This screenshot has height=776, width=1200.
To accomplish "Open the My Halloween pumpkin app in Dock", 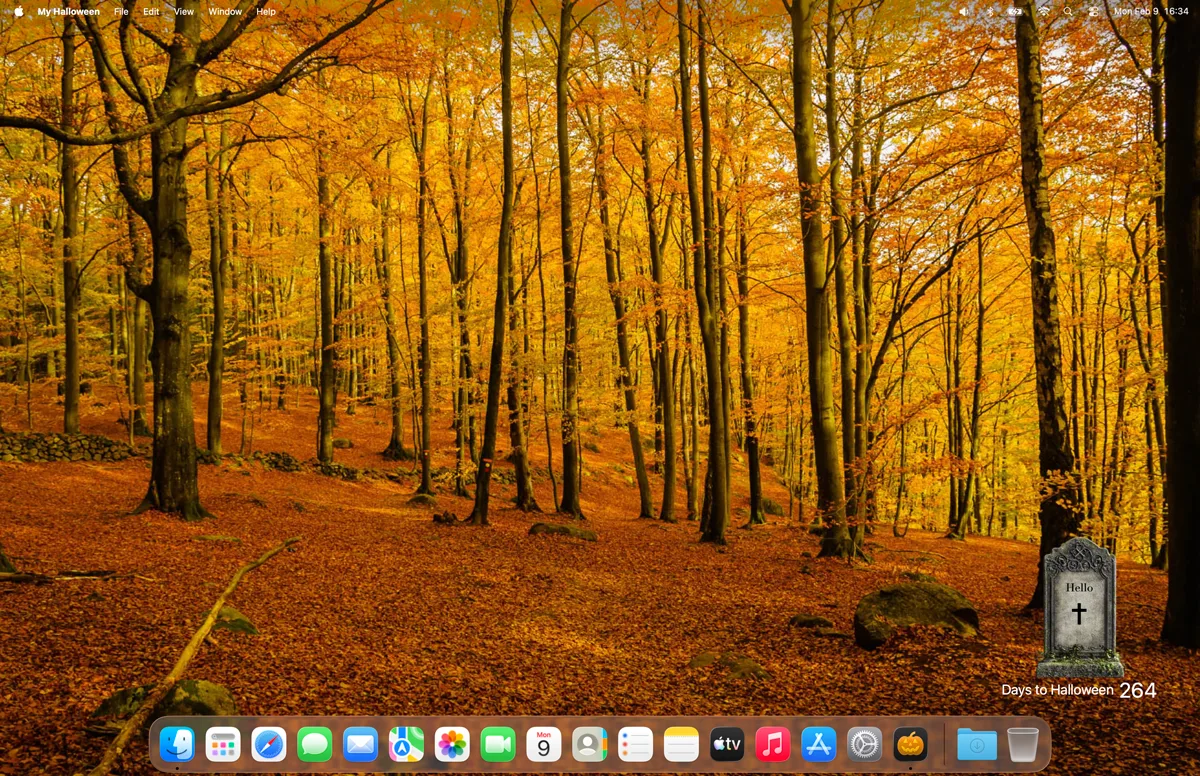I will click(910, 744).
